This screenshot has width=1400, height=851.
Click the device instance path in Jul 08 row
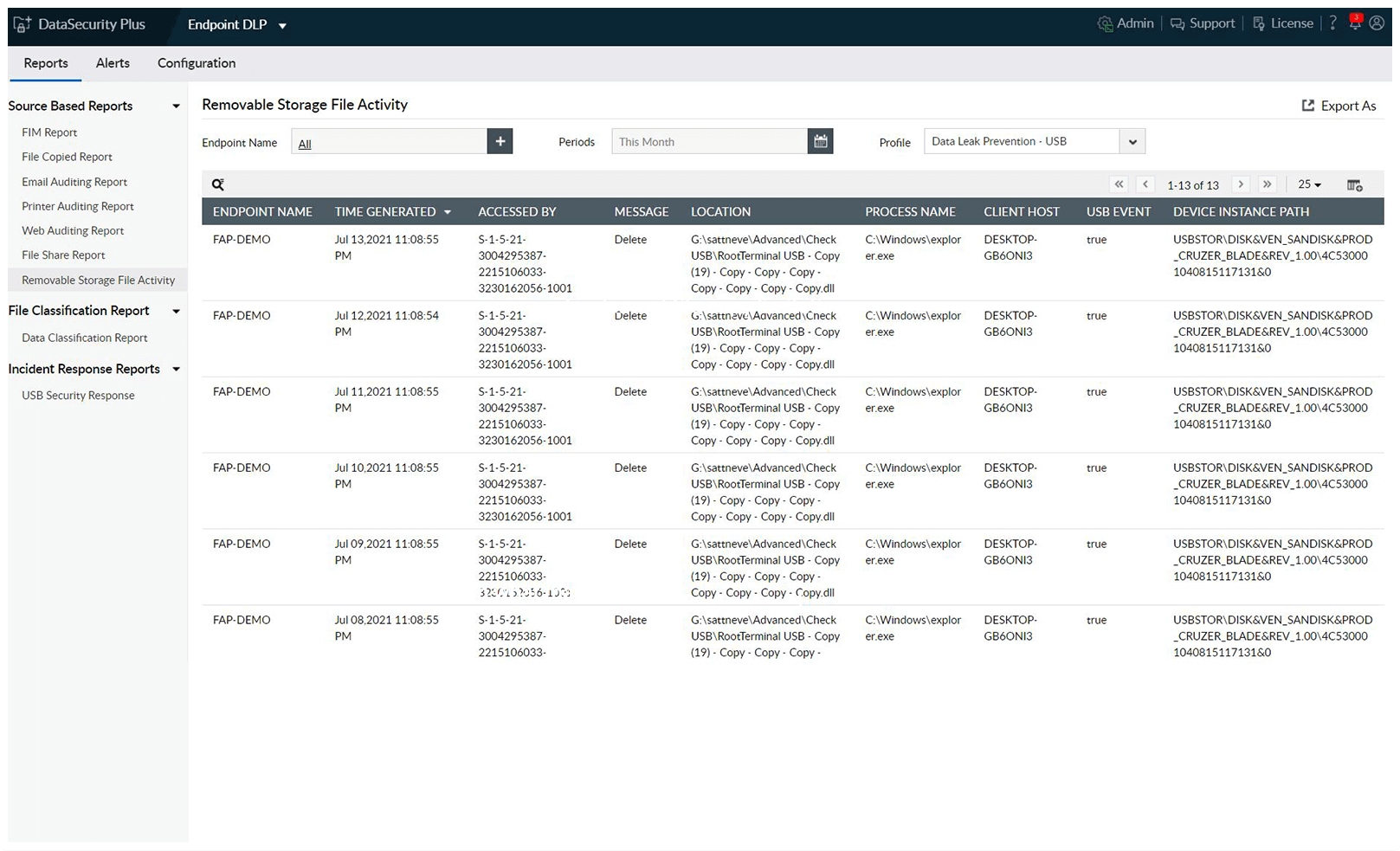(1272, 636)
